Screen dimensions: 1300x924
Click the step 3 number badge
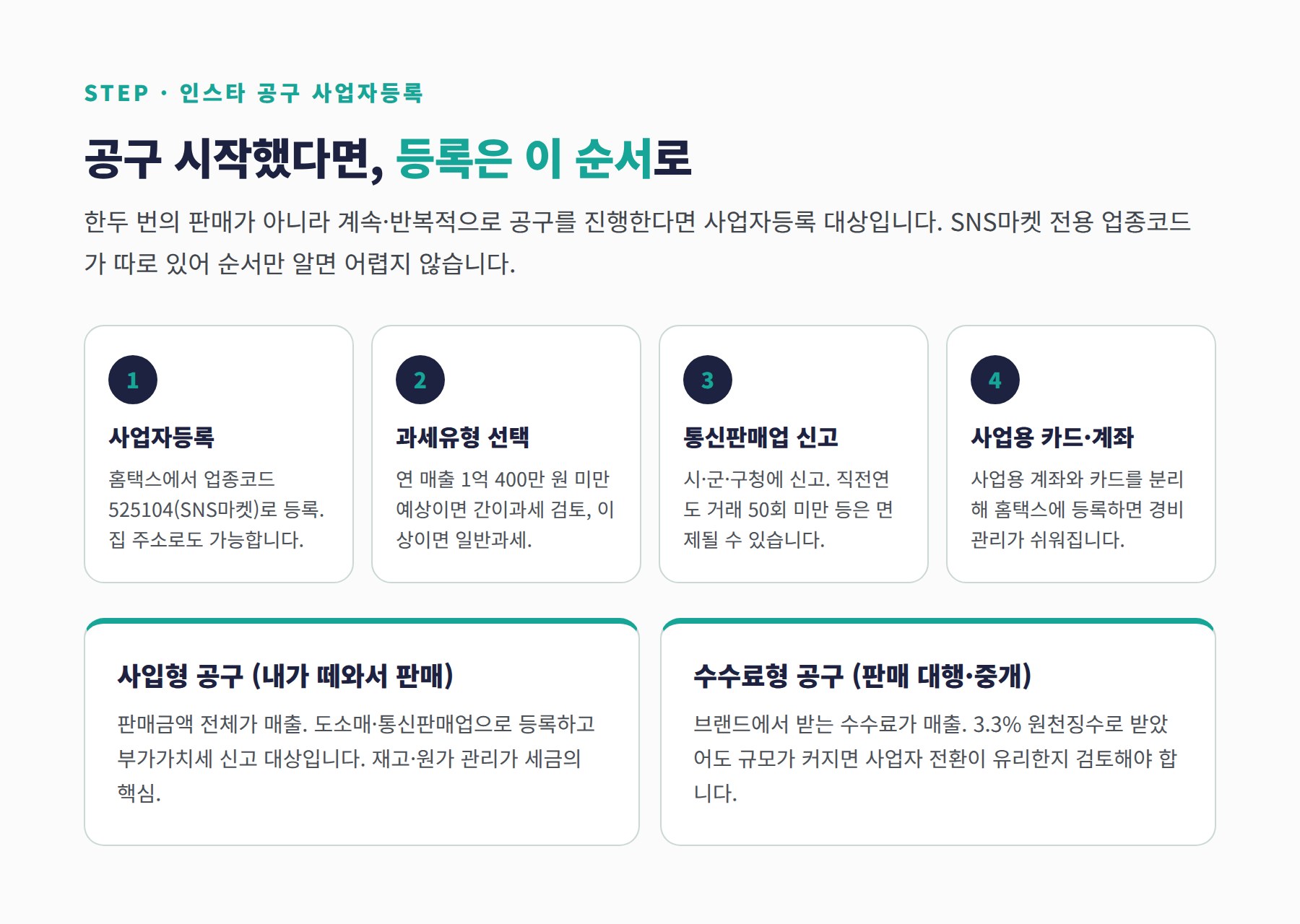(x=708, y=380)
